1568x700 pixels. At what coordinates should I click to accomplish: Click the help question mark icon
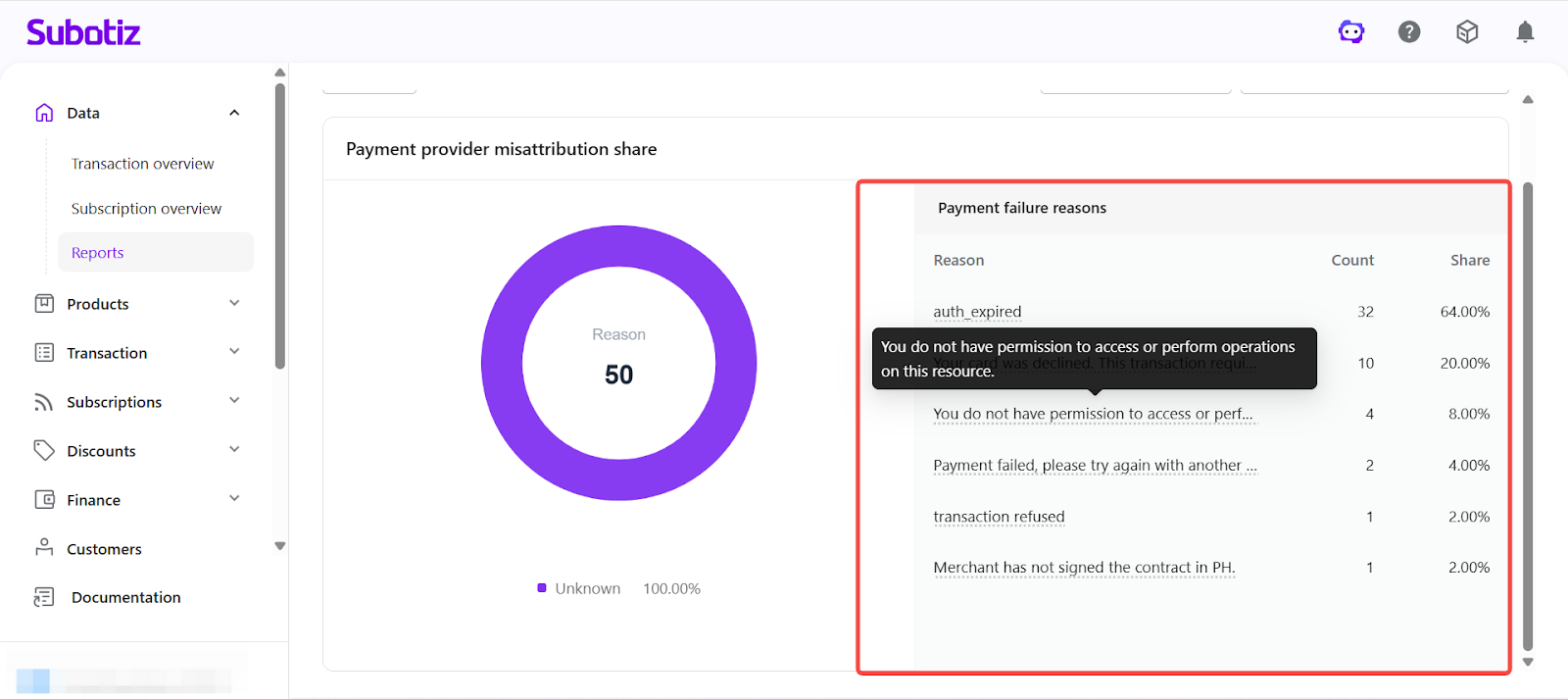[x=1409, y=32]
